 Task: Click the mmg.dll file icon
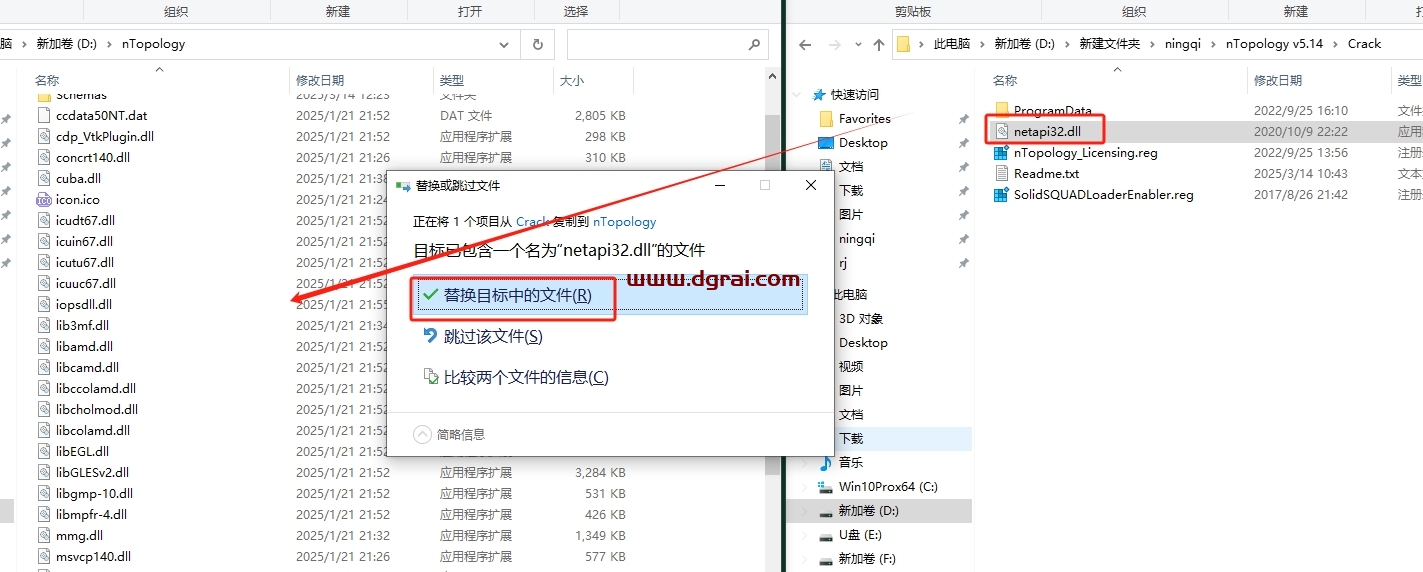(44, 535)
